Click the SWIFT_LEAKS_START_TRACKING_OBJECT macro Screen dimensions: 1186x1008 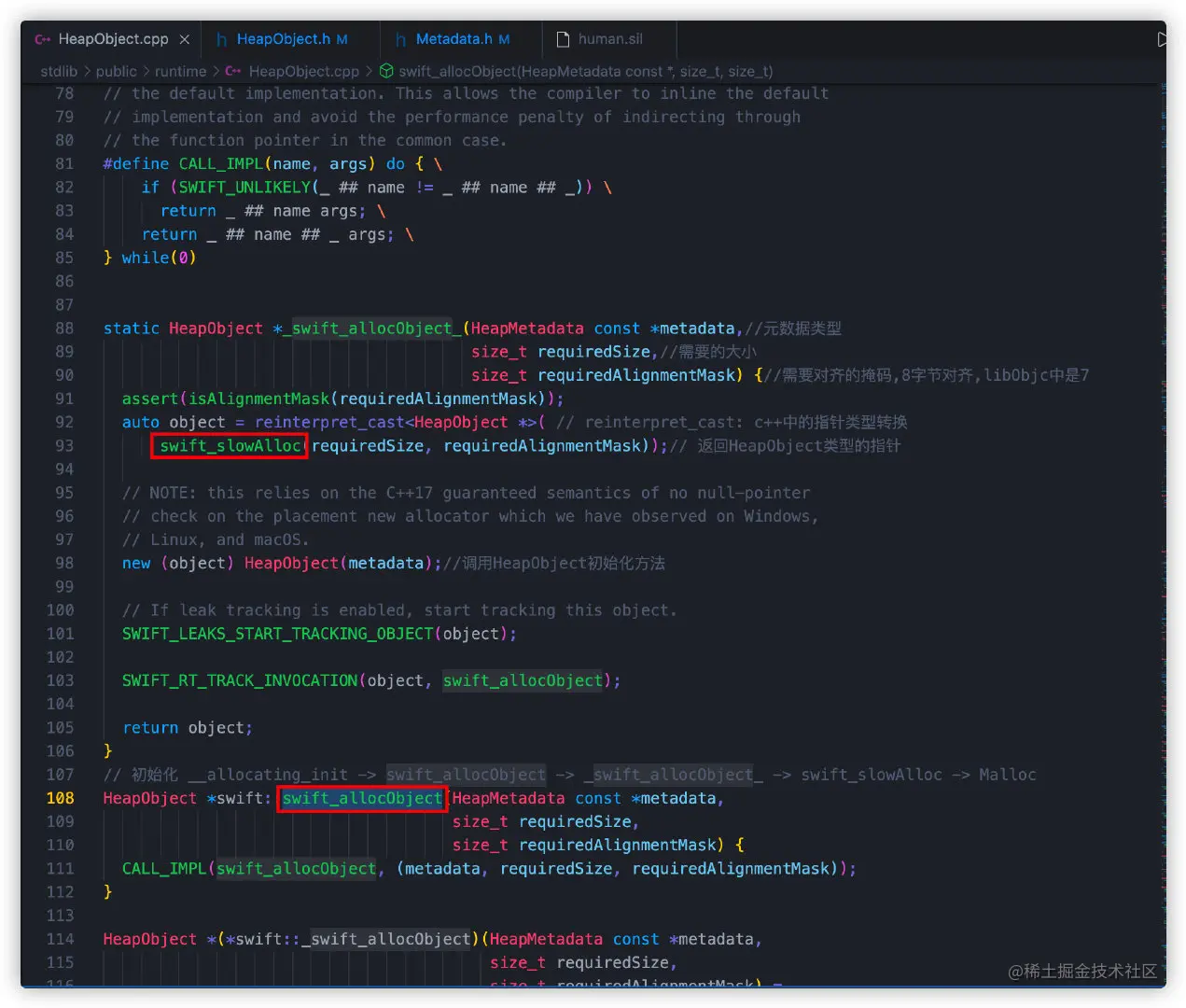pyautogui.click(x=277, y=634)
